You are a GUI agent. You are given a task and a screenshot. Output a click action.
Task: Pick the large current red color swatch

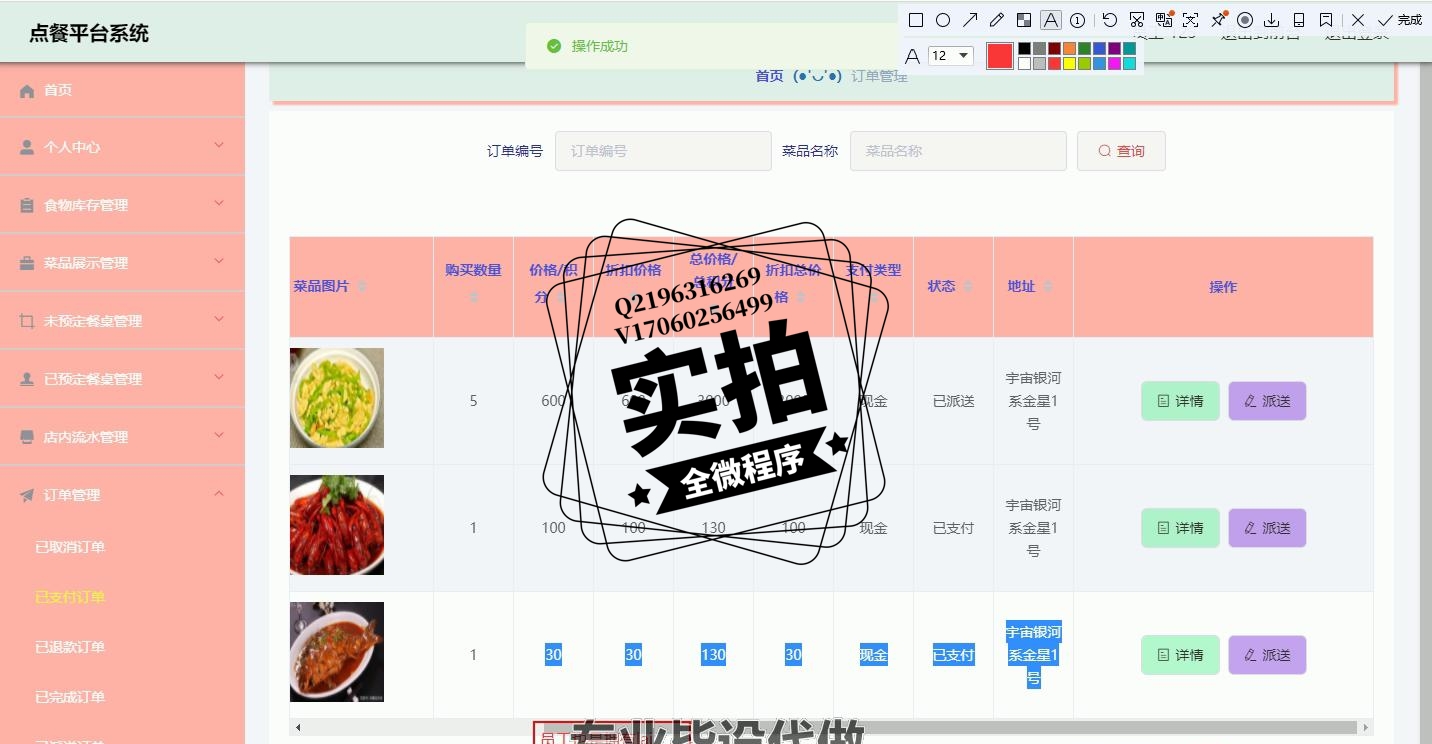1000,56
